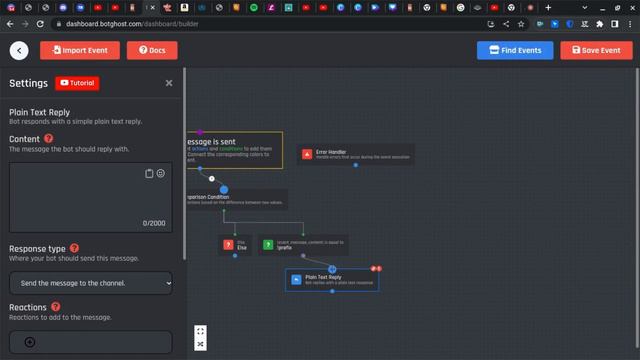Click the Error Handler output connector dot
Screen dimensions: 640x360
click(x=356, y=165)
